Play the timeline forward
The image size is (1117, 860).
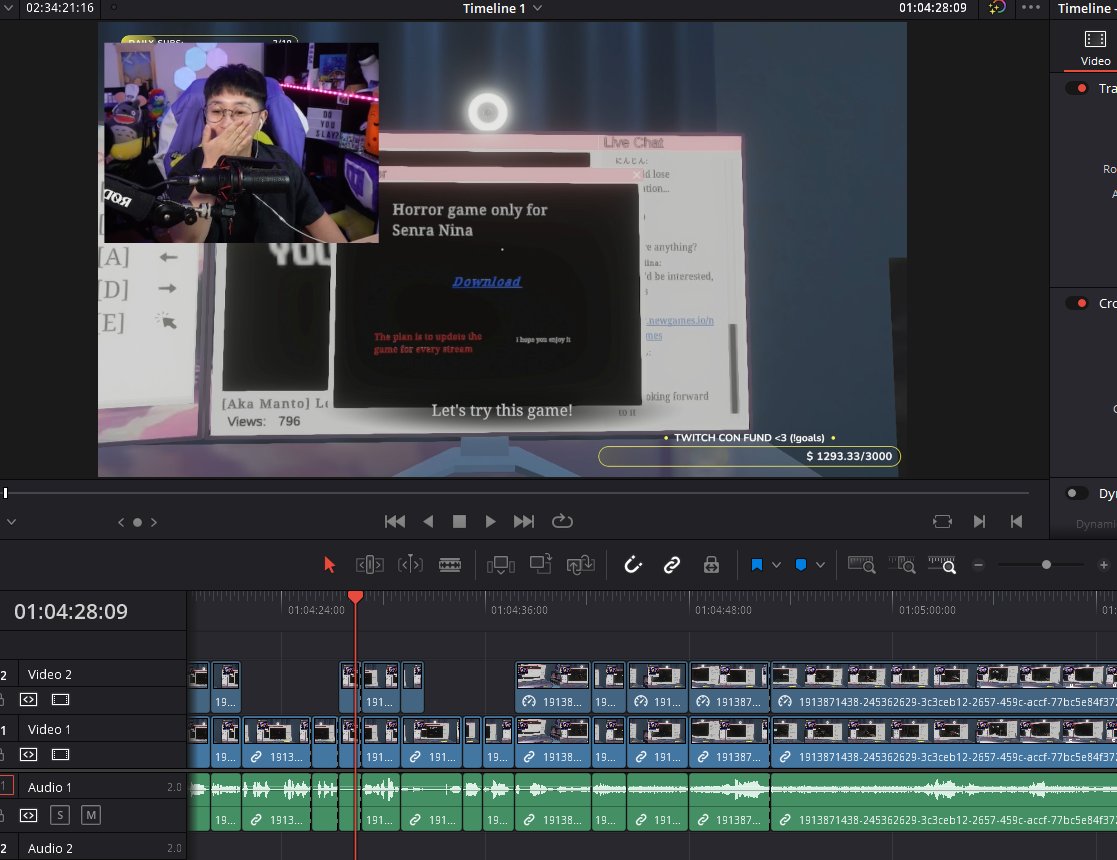(490, 522)
